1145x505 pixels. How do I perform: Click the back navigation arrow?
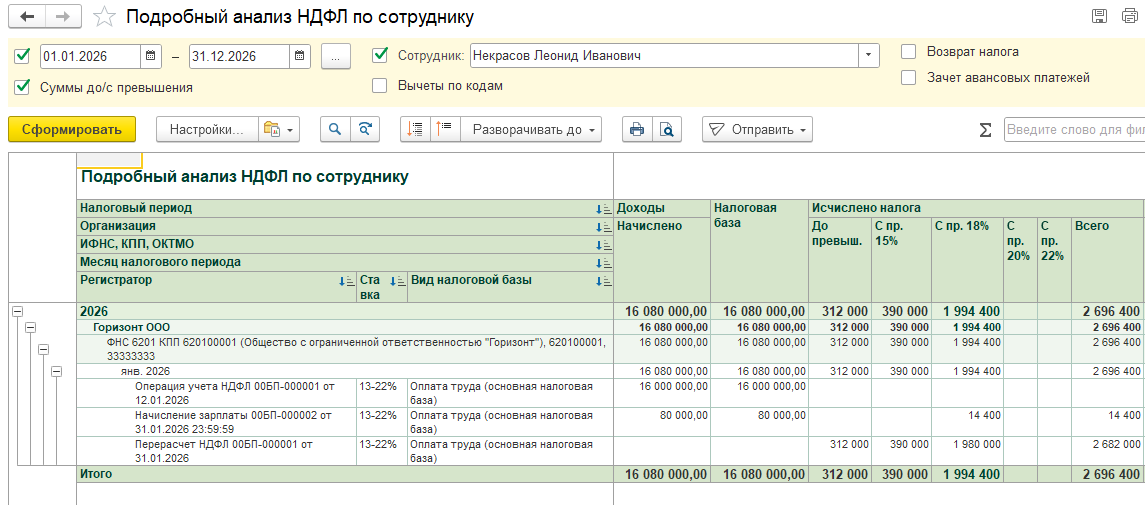pyautogui.click(x=27, y=17)
